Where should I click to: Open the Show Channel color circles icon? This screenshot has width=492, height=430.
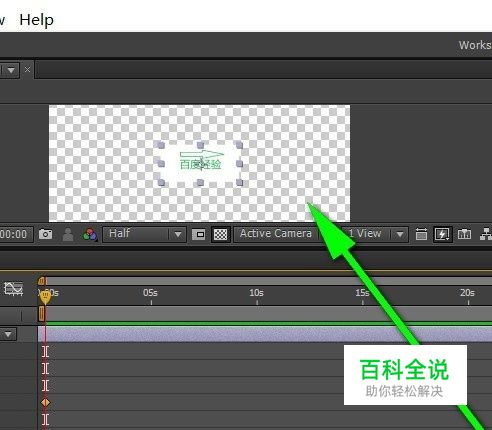coord(90,235)
